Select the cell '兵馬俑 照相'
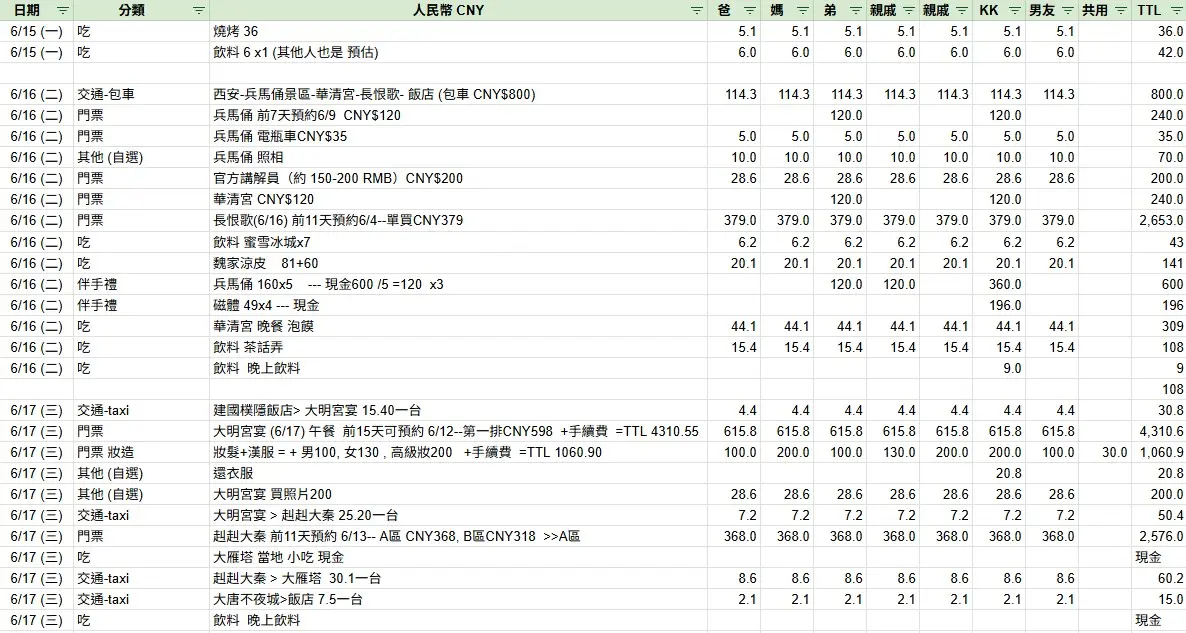 click(458, 157)
